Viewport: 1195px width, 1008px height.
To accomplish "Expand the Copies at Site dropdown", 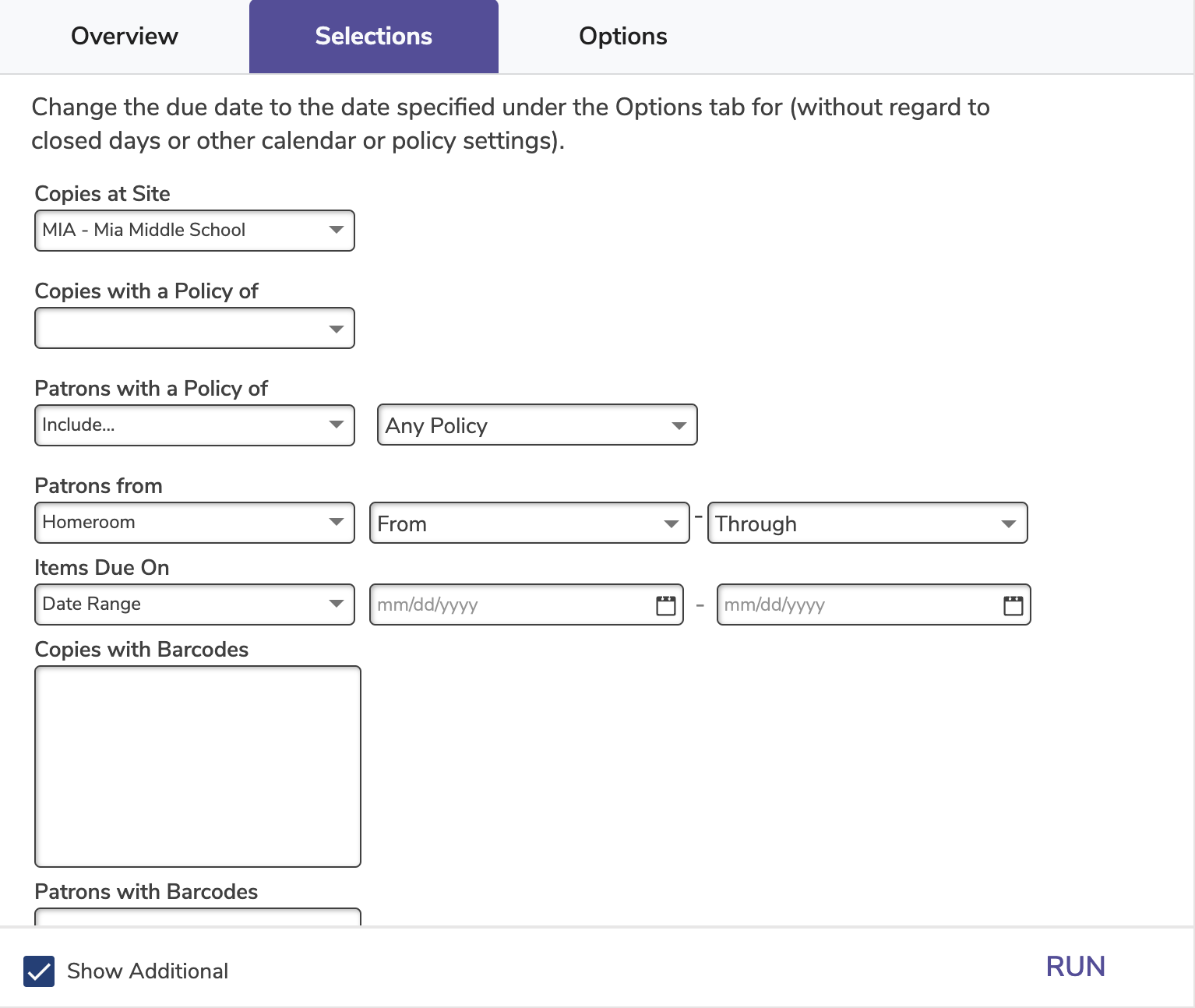I will click(195, 231).
